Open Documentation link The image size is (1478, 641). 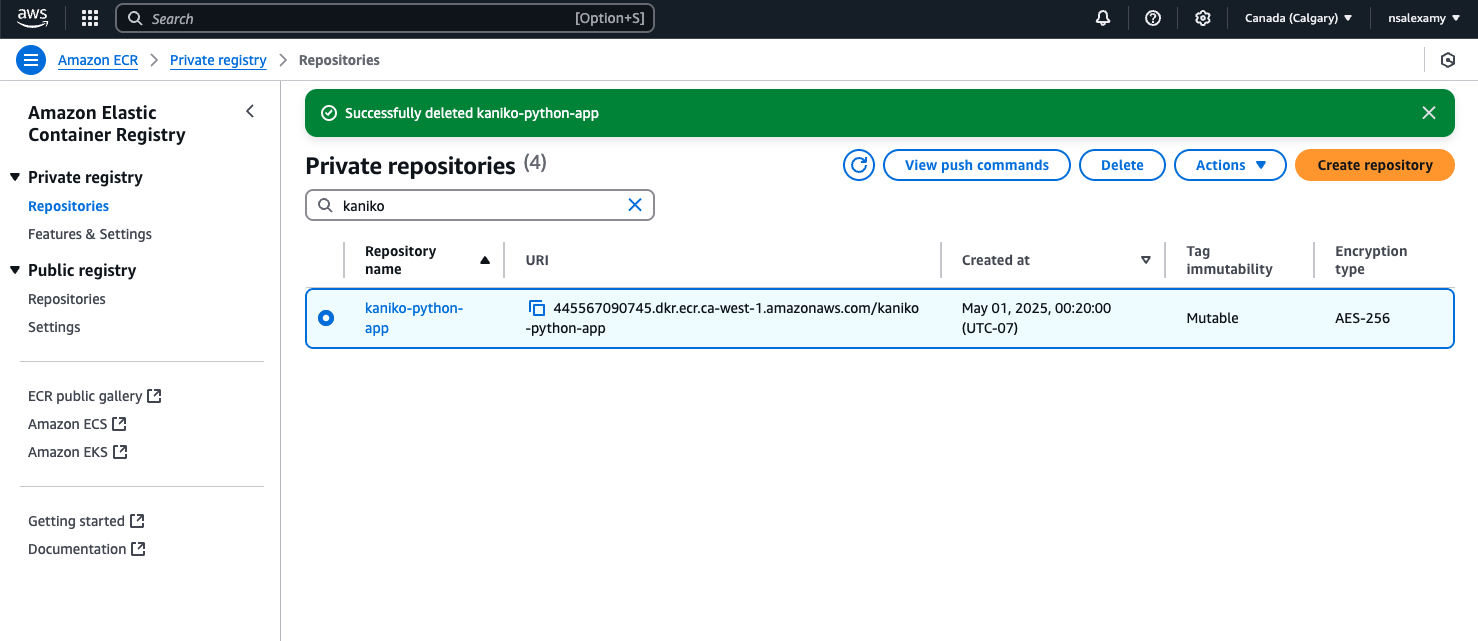point(87,549)
